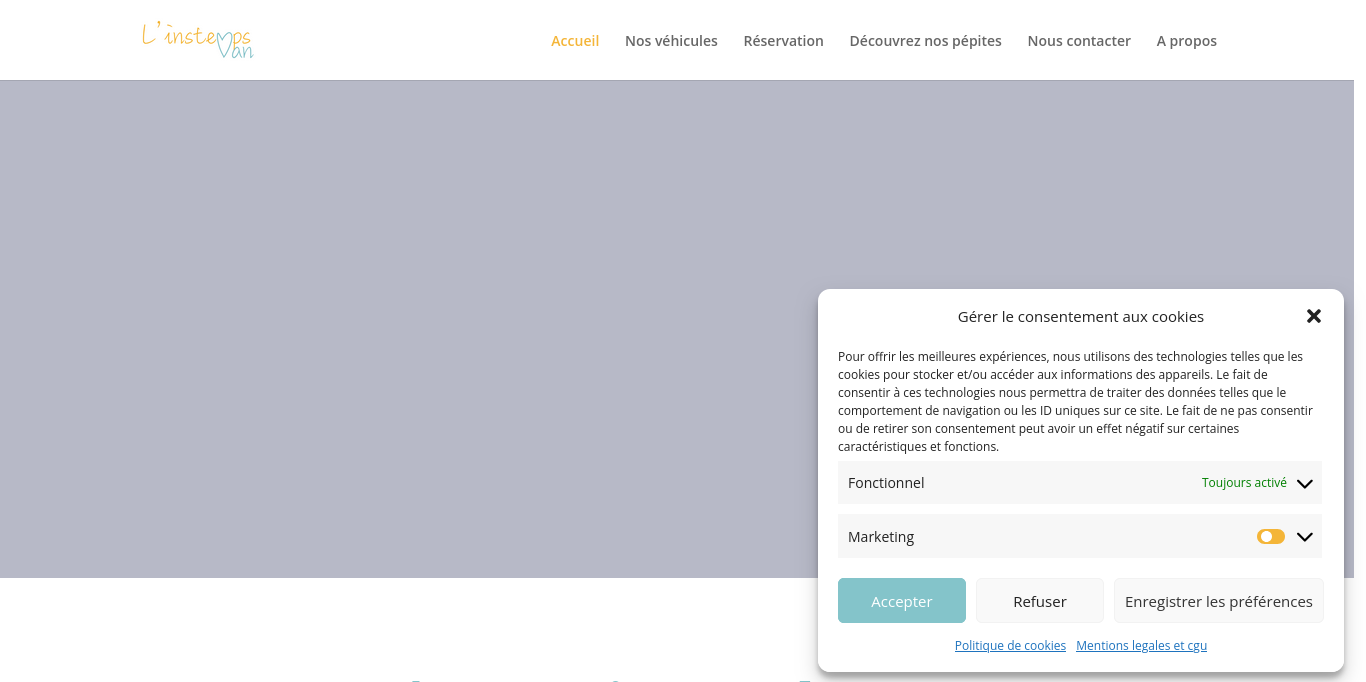This screenshot has height=682, width=1366.
Task: Expand the Marketing section chevron
Action: 1304,537
